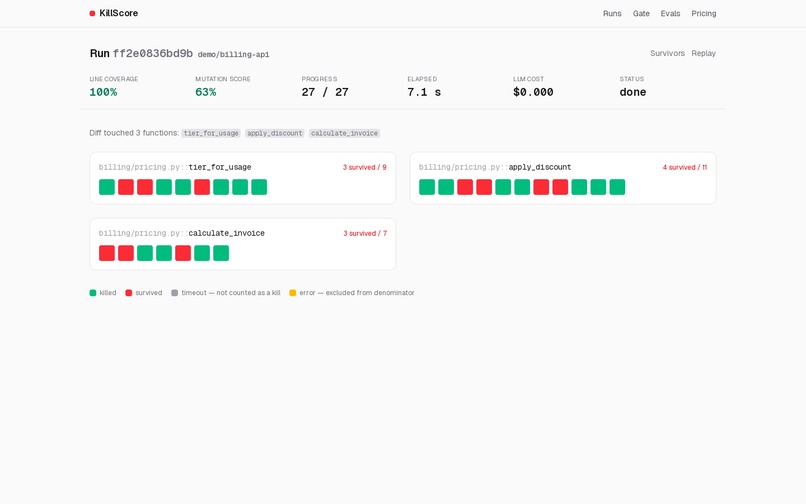Screen dimensions: 806x504
Task: Select seventh mutant square in apply_discount
Action: point(541,187)
